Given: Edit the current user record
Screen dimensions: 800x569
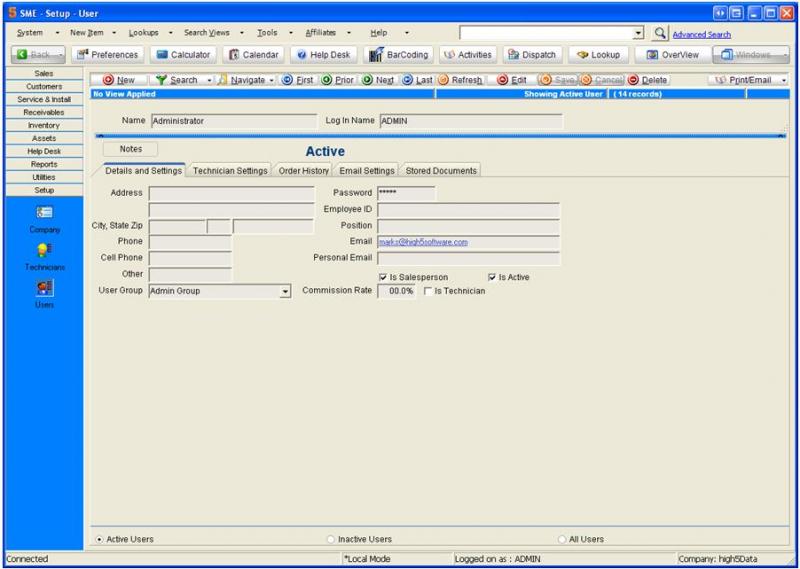Looking at the screenshot, I should coord(512,80).
